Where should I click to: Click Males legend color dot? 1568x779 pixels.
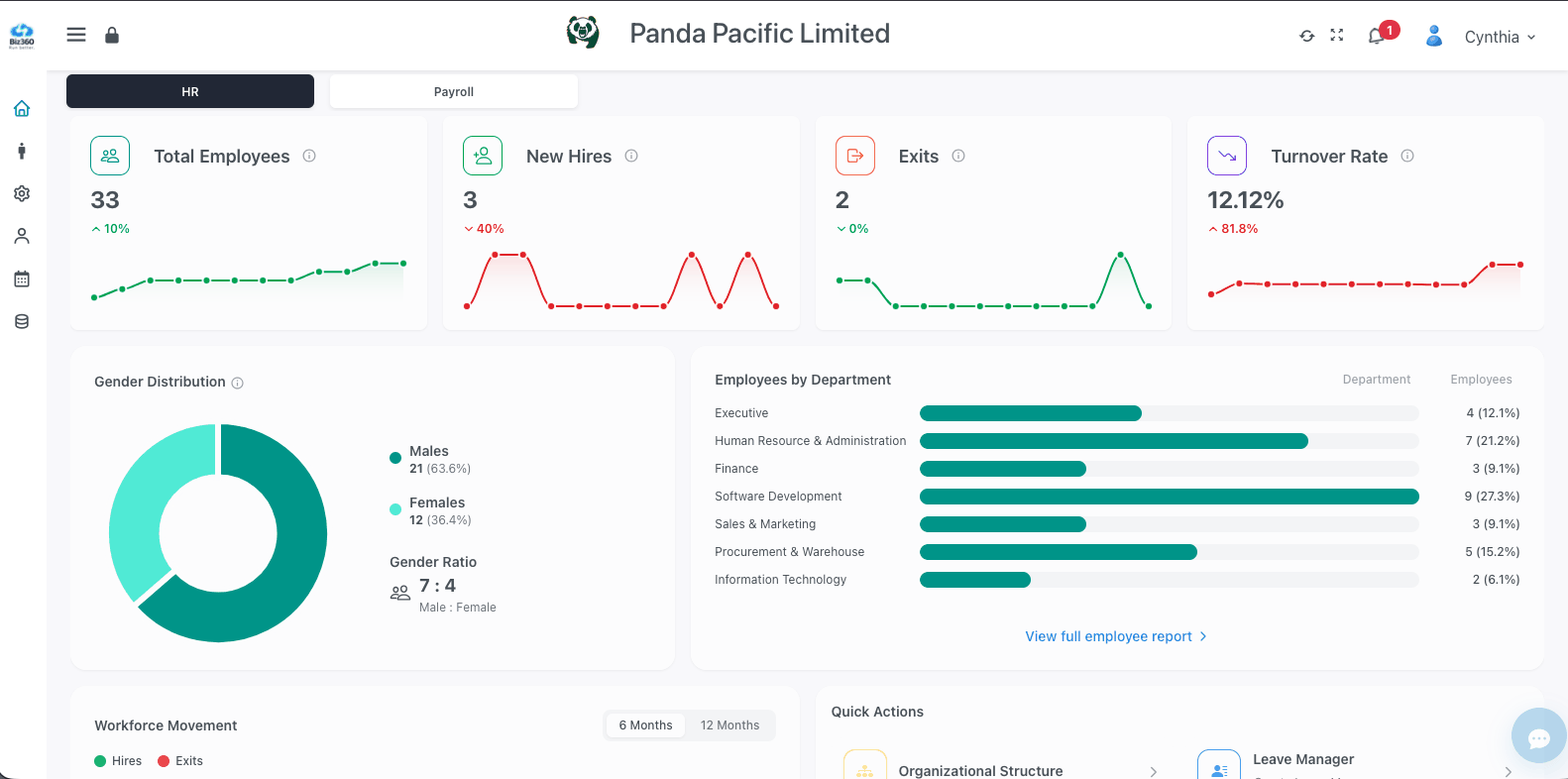[395, 458]
